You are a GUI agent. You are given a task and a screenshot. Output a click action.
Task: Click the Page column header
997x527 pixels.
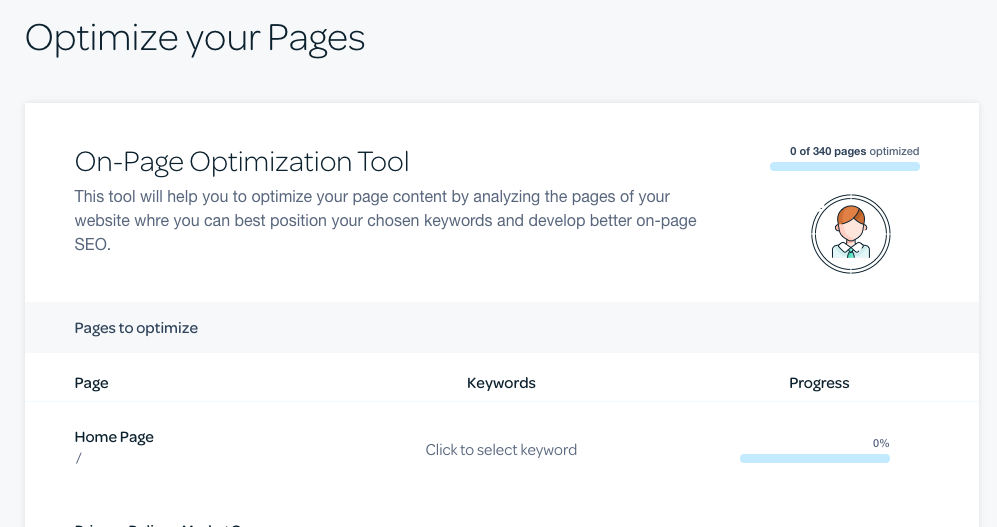coord(92,383)
